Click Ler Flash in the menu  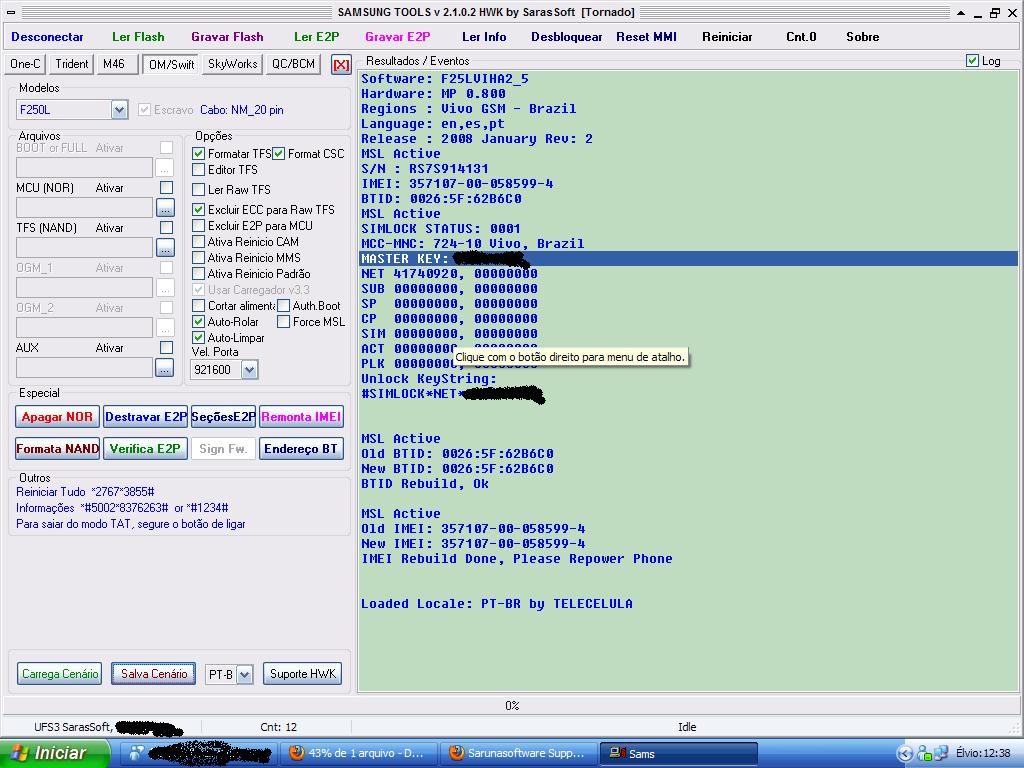138,37
